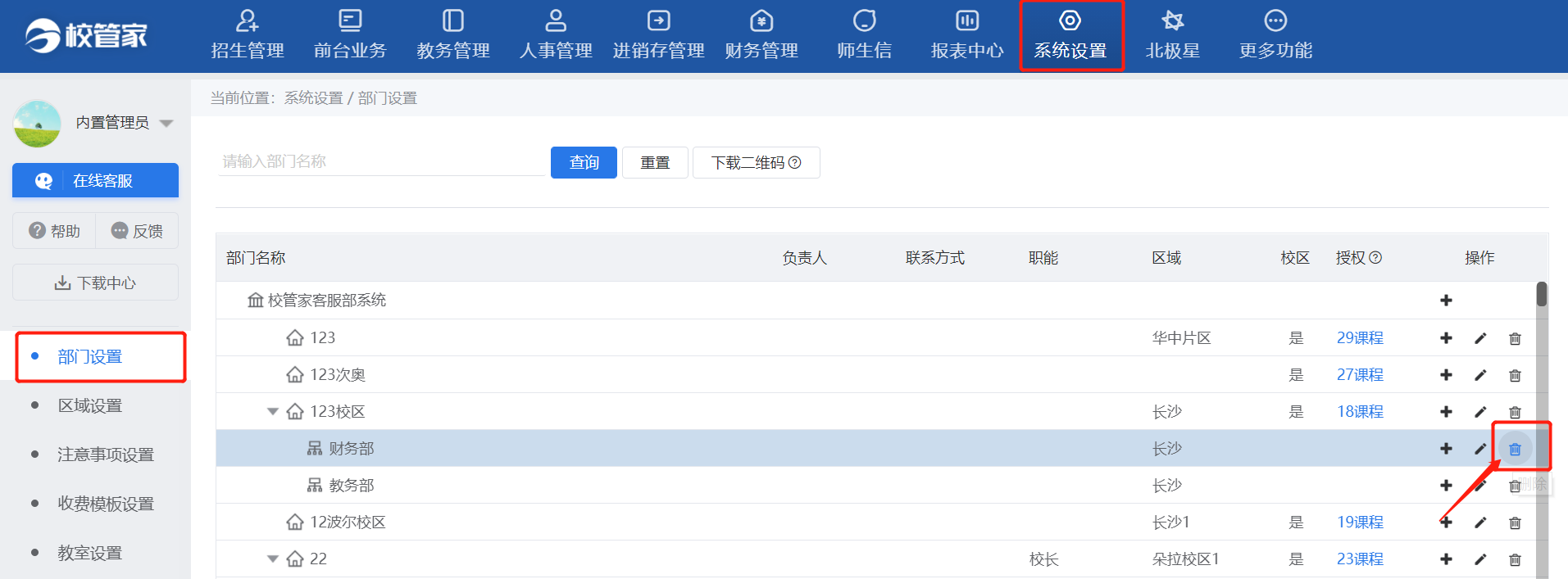
Task: Delete the 22 department row
Action: pyautogui.click(x=1515, y=559)
